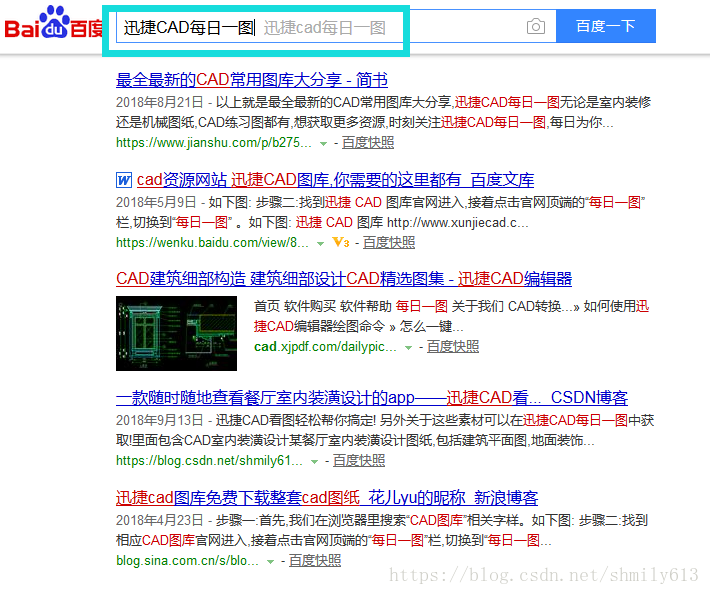Click the date text 2018年8月21日
Image resolution: width=710 pixels, height=595 pixels.
click(159, 102)
